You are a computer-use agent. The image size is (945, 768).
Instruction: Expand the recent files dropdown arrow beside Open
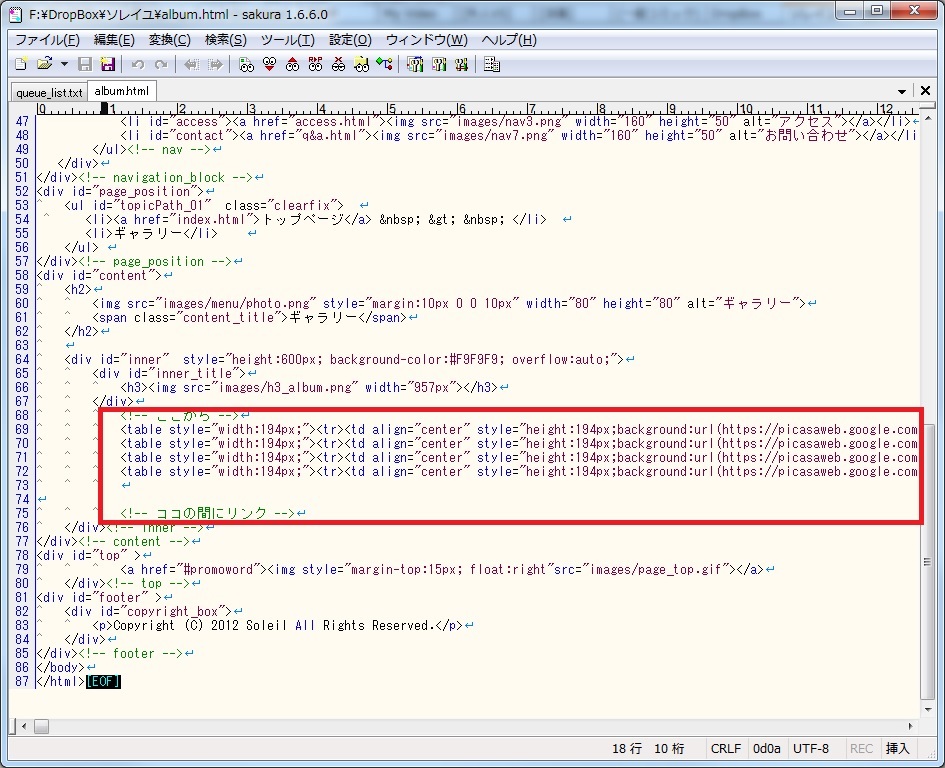64,64
